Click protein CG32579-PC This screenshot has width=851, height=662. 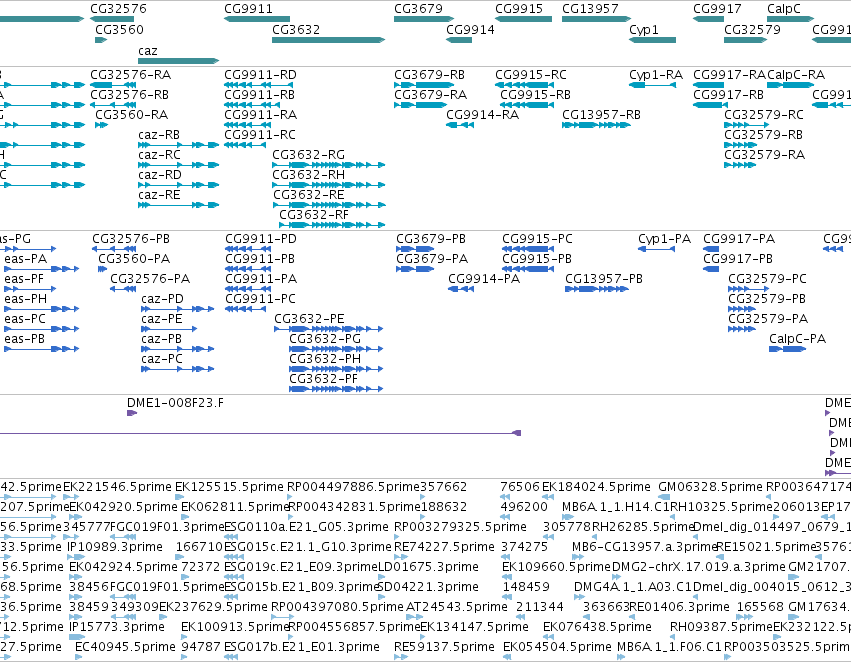pyautogui.click(x=767, y=279)
